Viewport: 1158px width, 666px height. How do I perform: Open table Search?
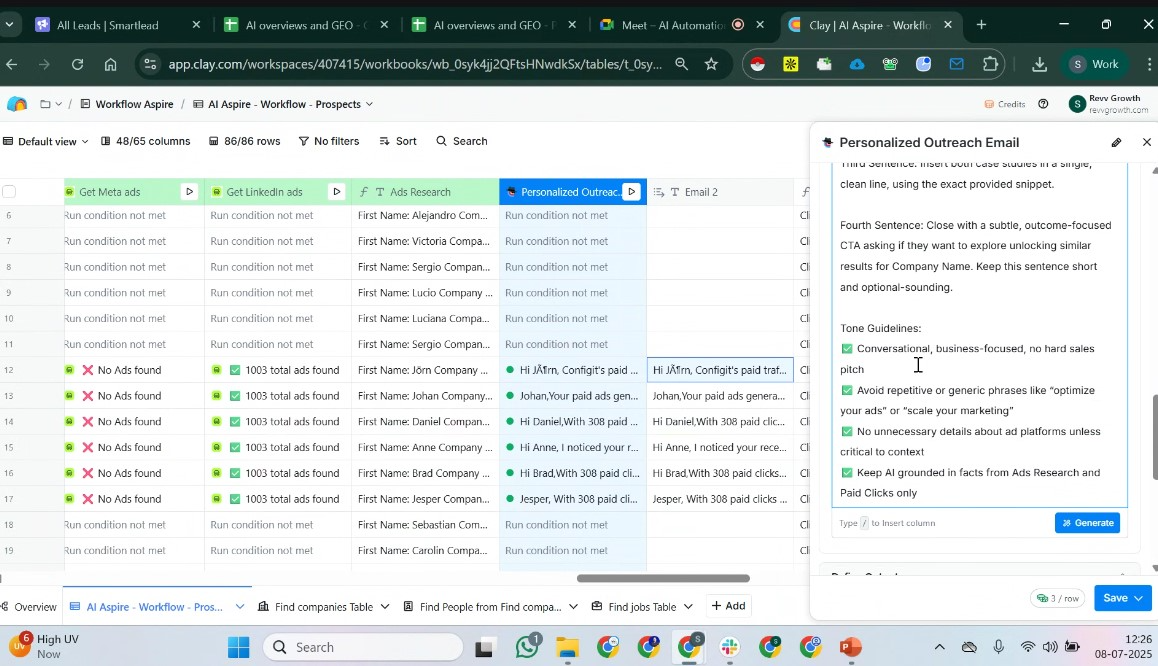[x=462, y=141]
